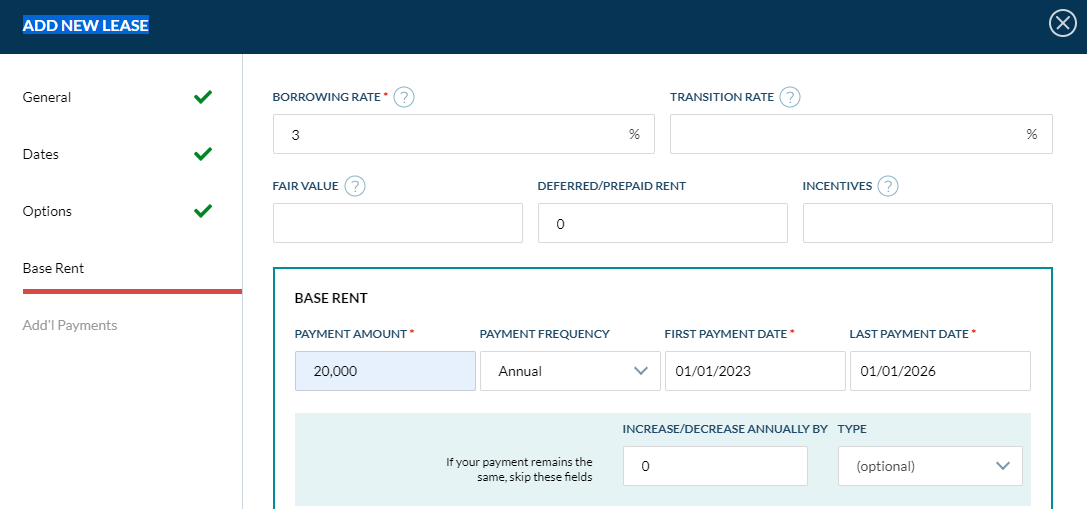Click the green checkmark beside General

pos(203,97)
